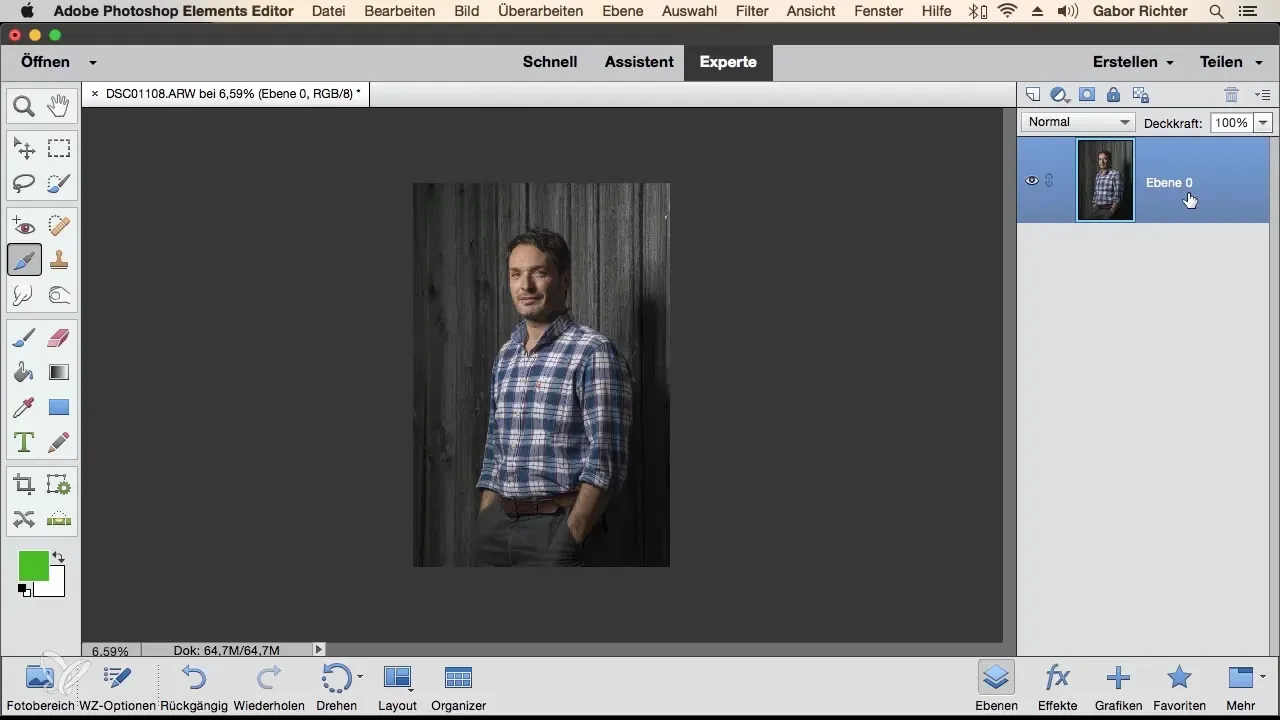Open the Drehen rotate options arrow
The width and height of the screenshot is (1280, 720).
coord(360,678)
